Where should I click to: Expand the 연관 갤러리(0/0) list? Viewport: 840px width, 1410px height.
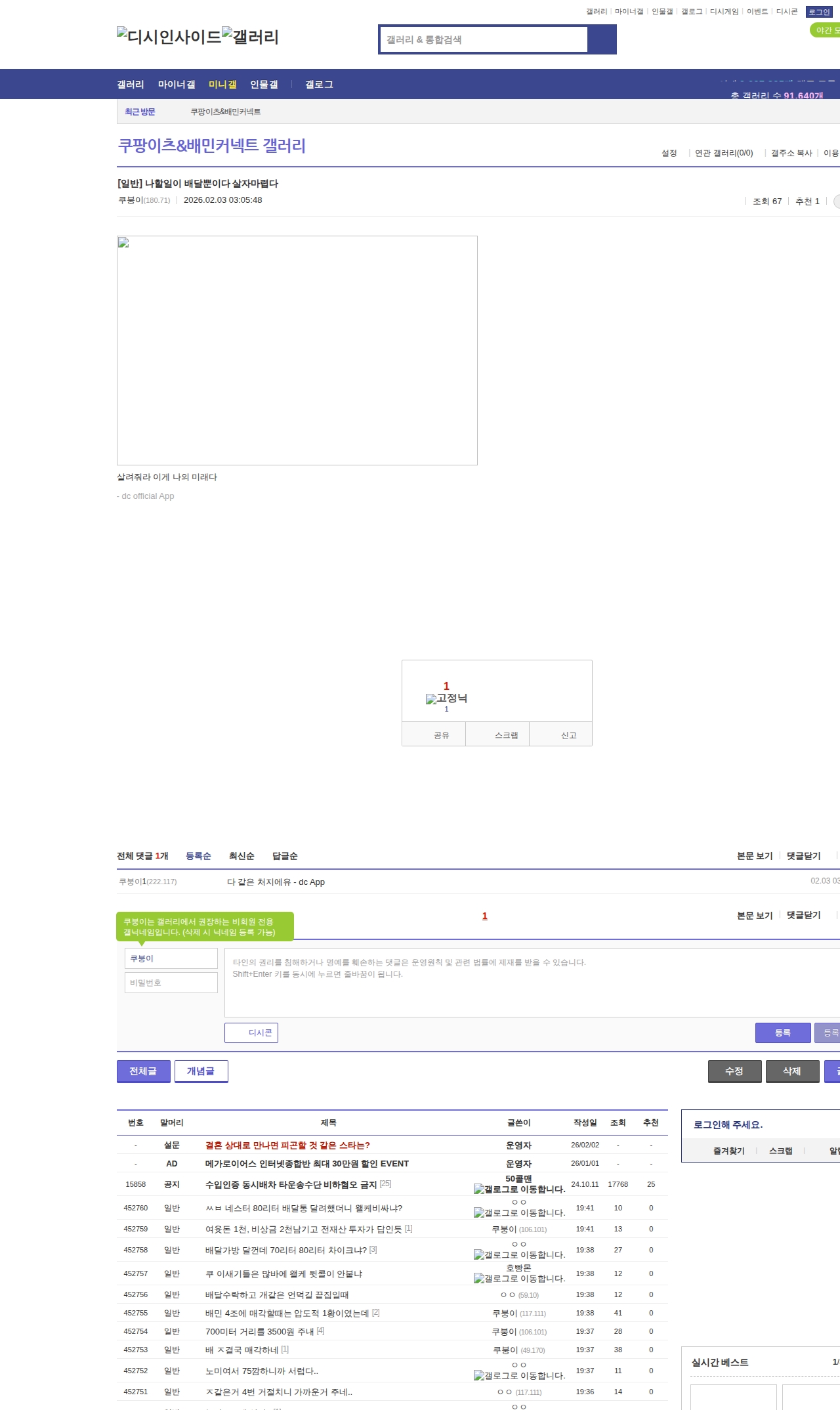(724, 153)
